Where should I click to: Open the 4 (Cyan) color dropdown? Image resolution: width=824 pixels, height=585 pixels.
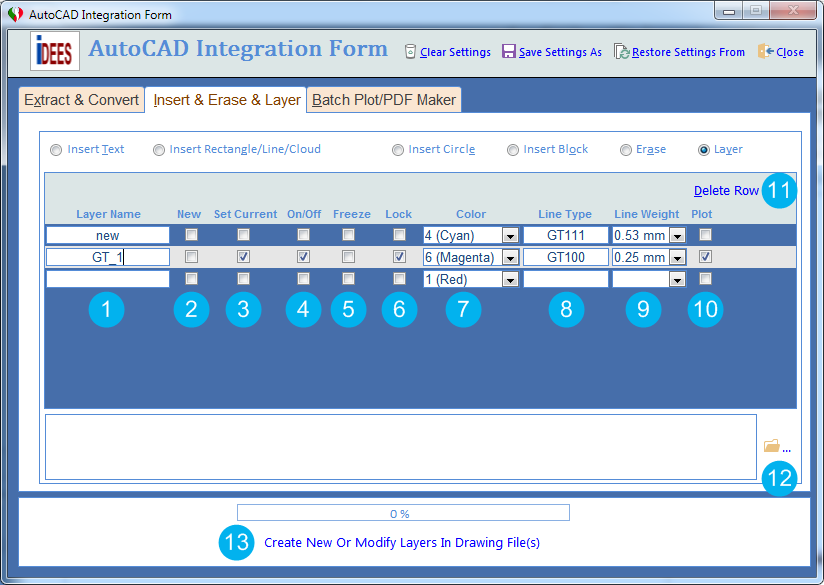pyautogui.click(x=510, y=235)
